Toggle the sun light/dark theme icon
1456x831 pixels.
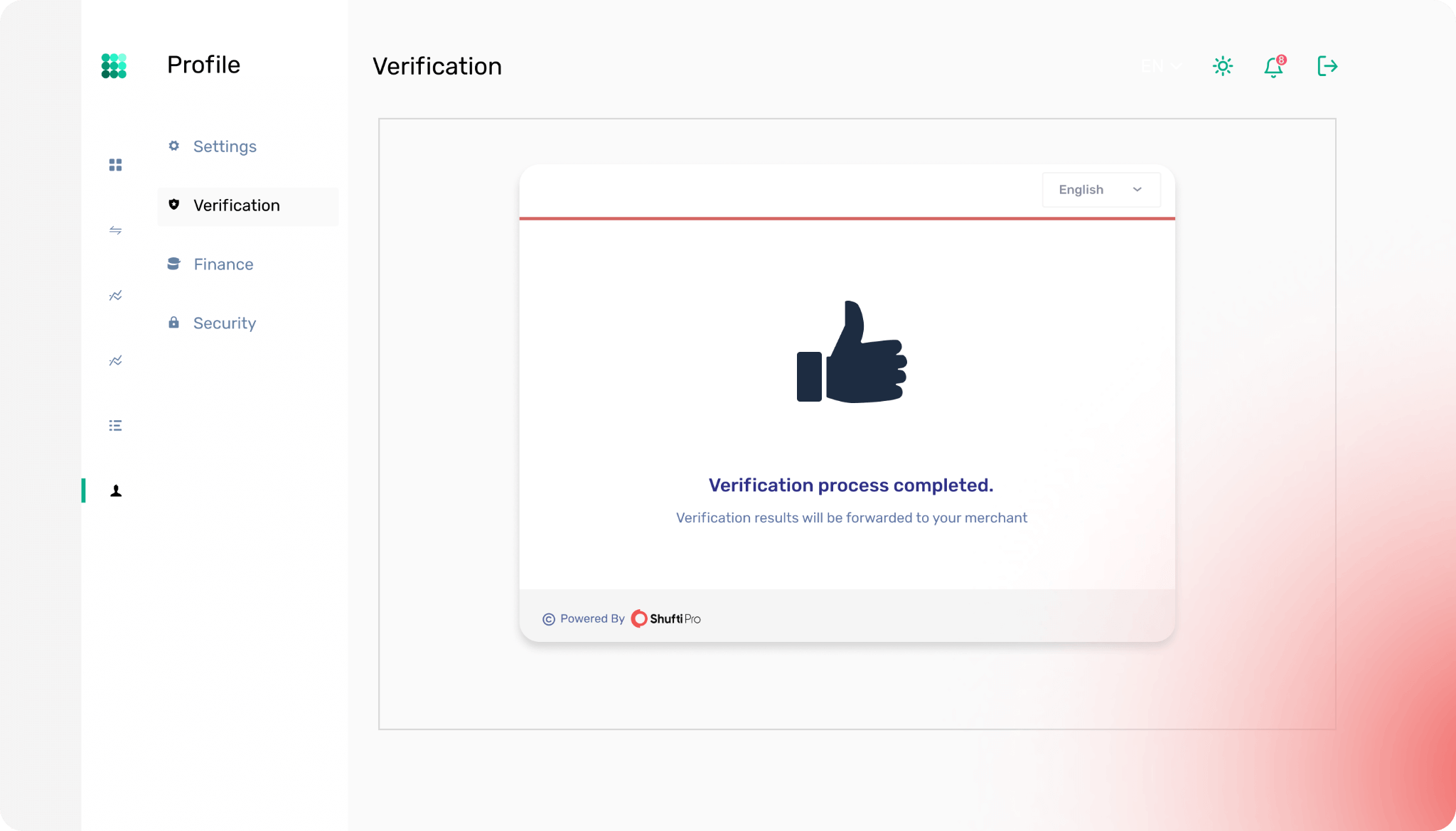point(1223,66)
